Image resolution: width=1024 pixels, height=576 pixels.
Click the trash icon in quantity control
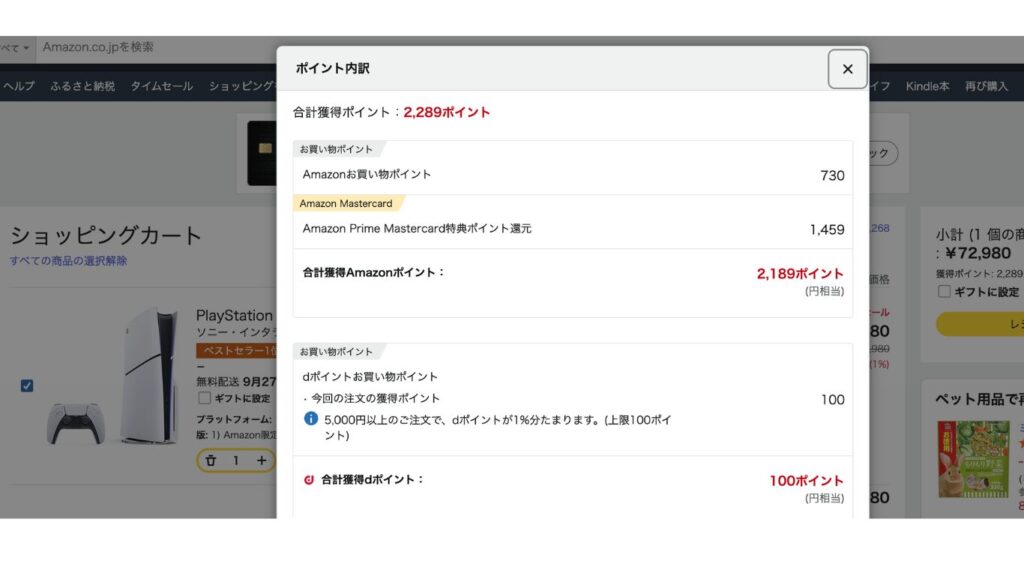pyautogui.click(x=210, y=460)
